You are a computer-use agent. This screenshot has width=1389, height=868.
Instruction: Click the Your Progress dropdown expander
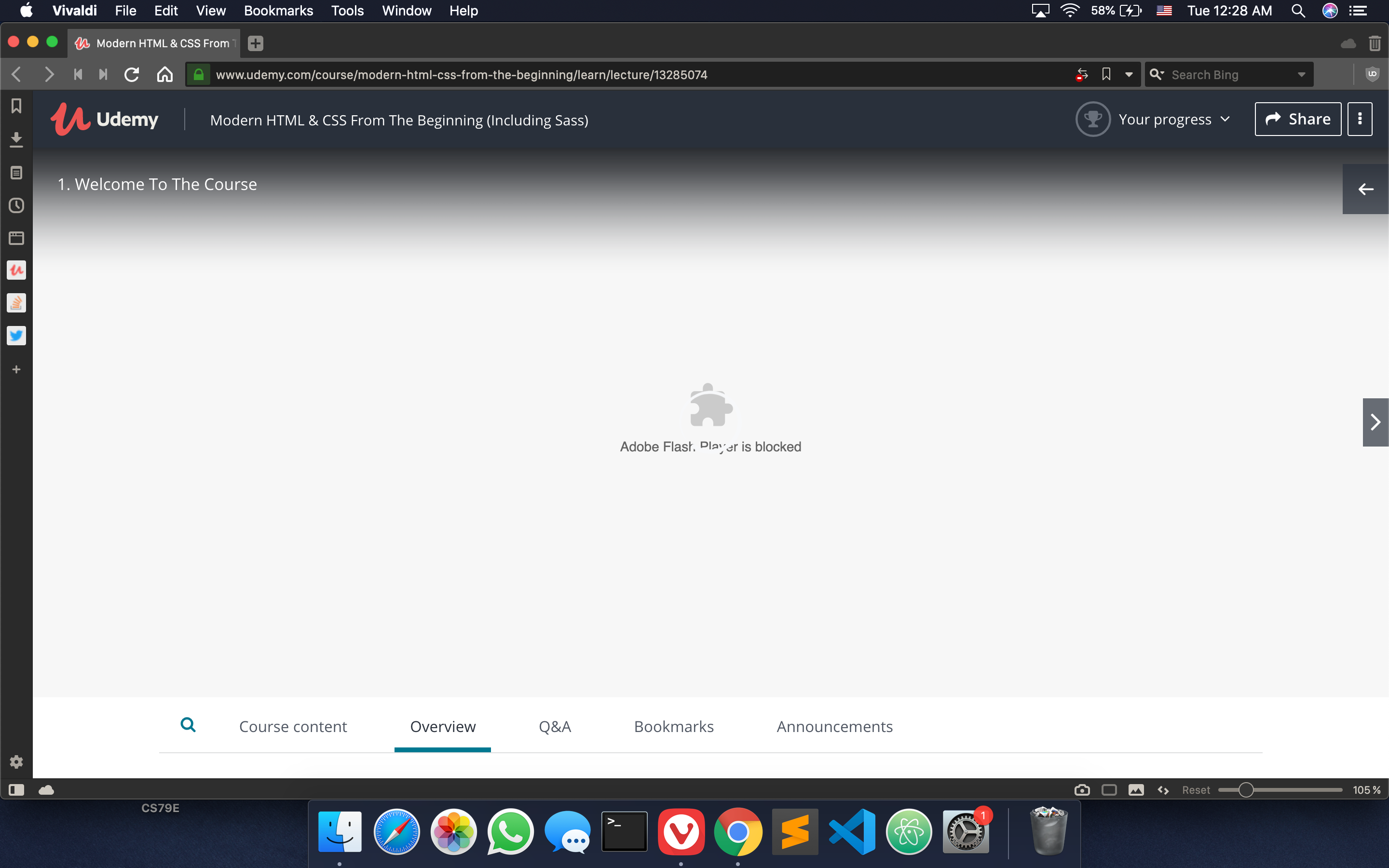[x=1227, y=119]
